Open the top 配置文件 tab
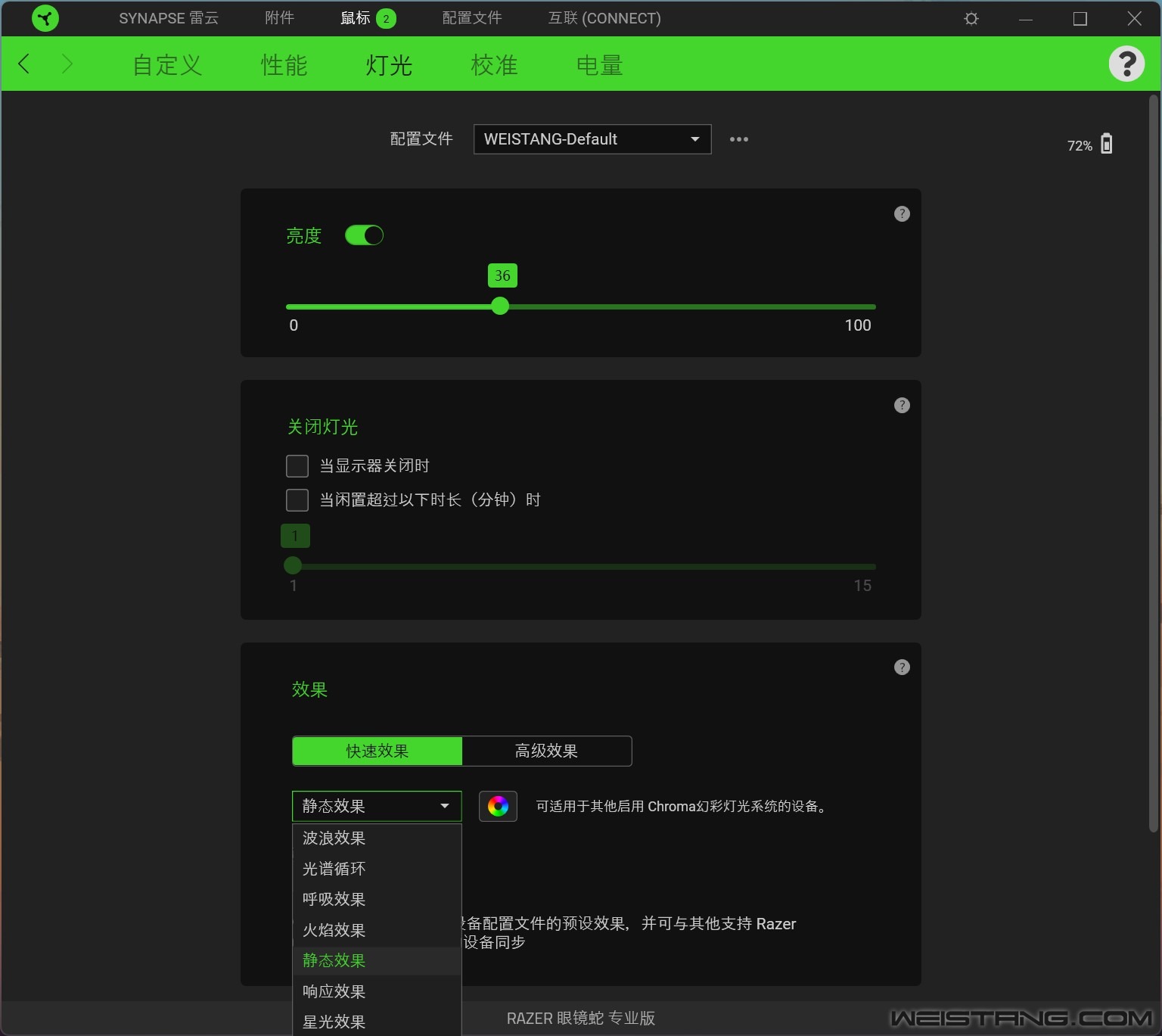The image size is (1162, 1036). point(472,18)
